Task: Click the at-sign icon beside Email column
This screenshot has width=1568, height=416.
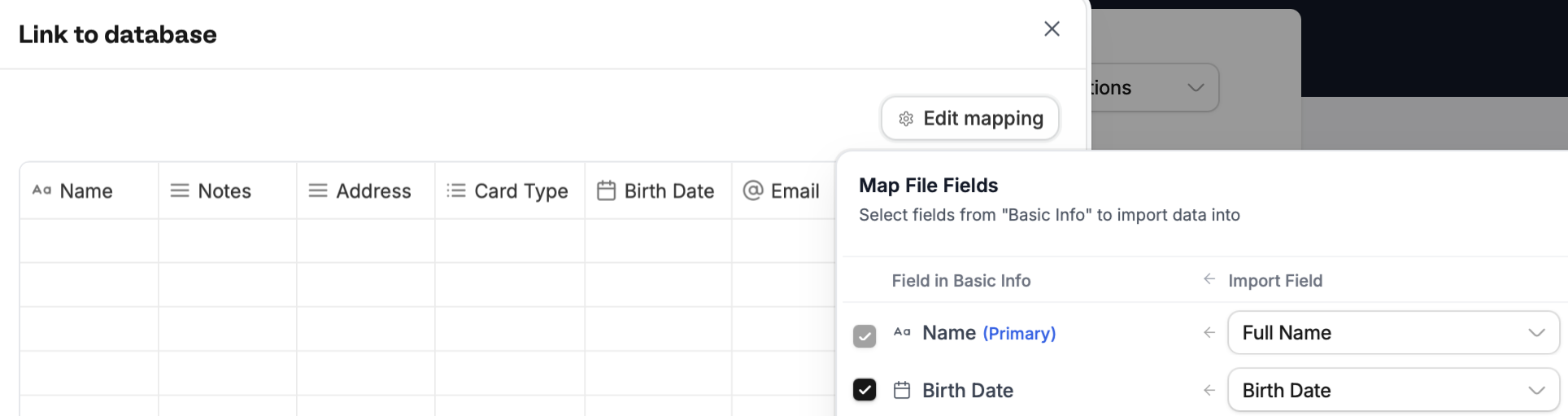Action: pos(753,190)
